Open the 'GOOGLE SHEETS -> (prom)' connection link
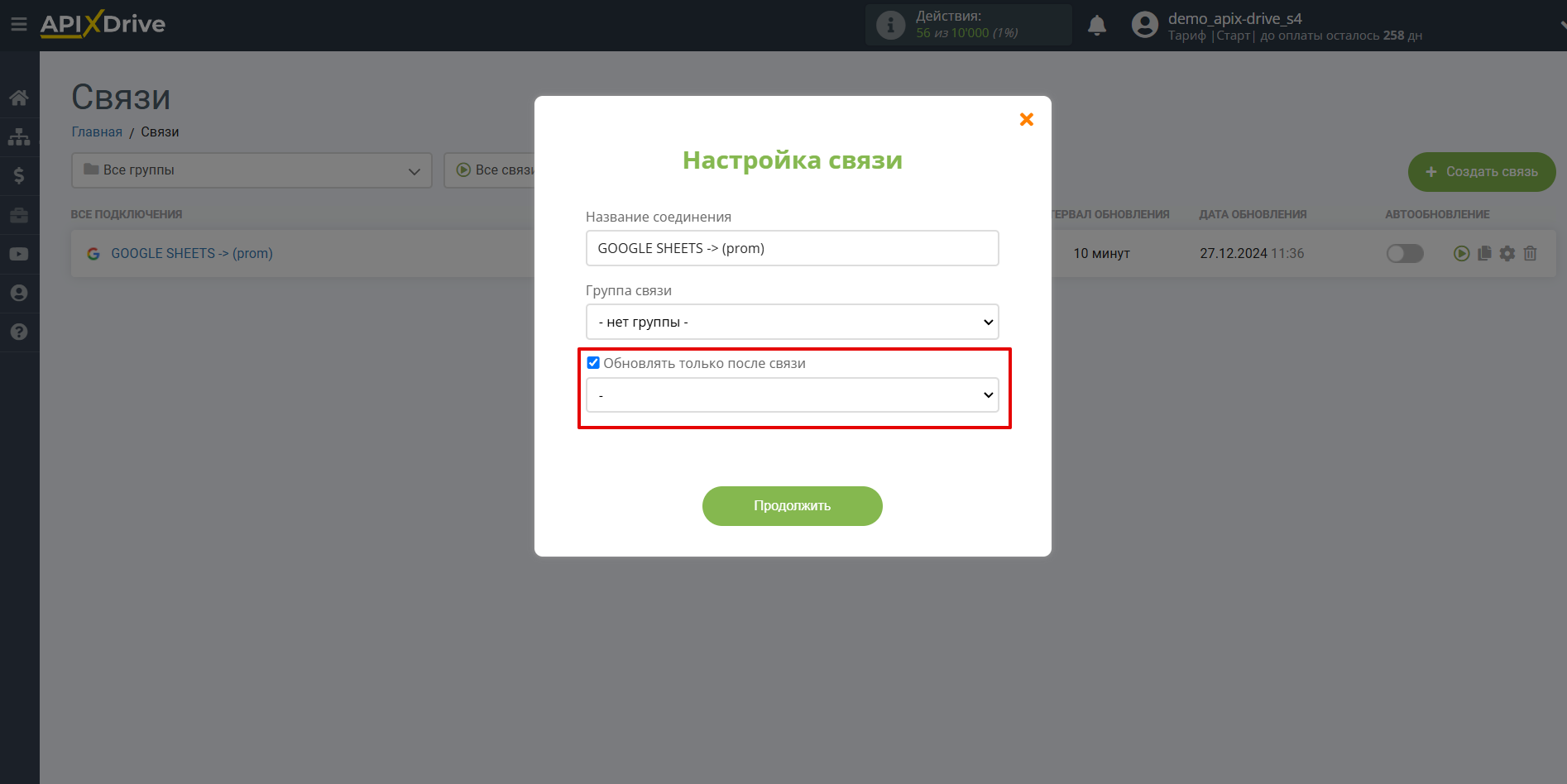1567x784 pixels. 192,253
